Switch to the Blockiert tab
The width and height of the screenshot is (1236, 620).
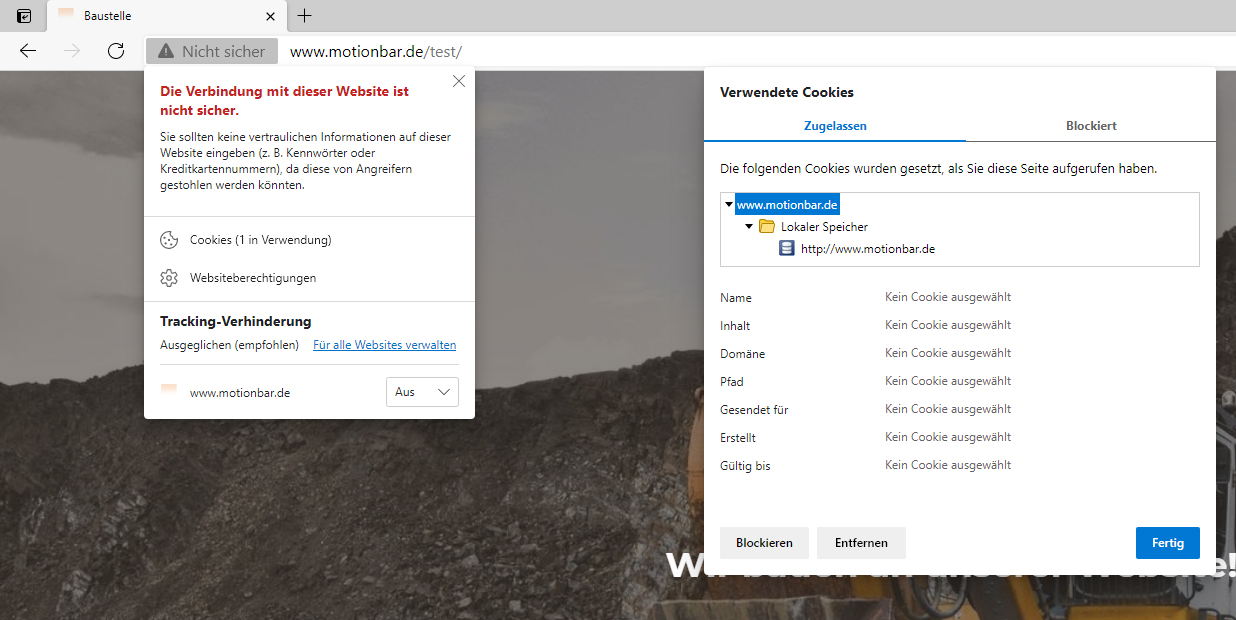point(1091,126)
